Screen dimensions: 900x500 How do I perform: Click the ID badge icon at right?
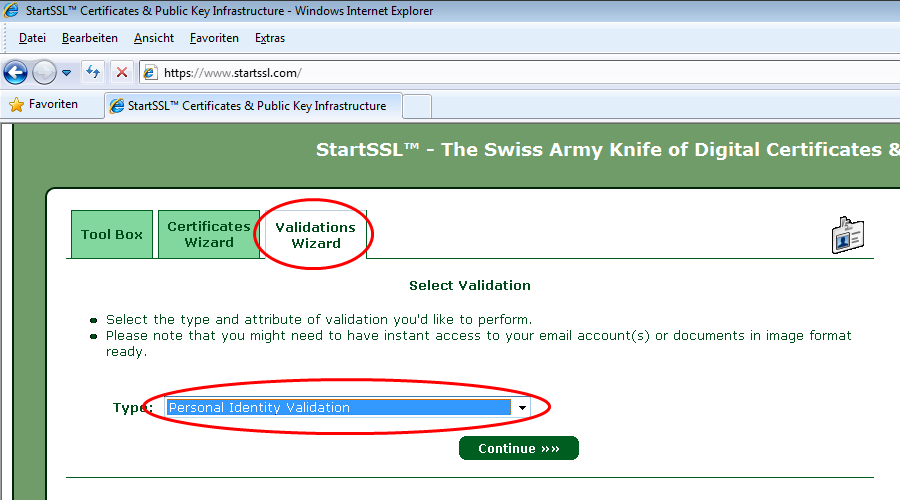coord(848,235)
